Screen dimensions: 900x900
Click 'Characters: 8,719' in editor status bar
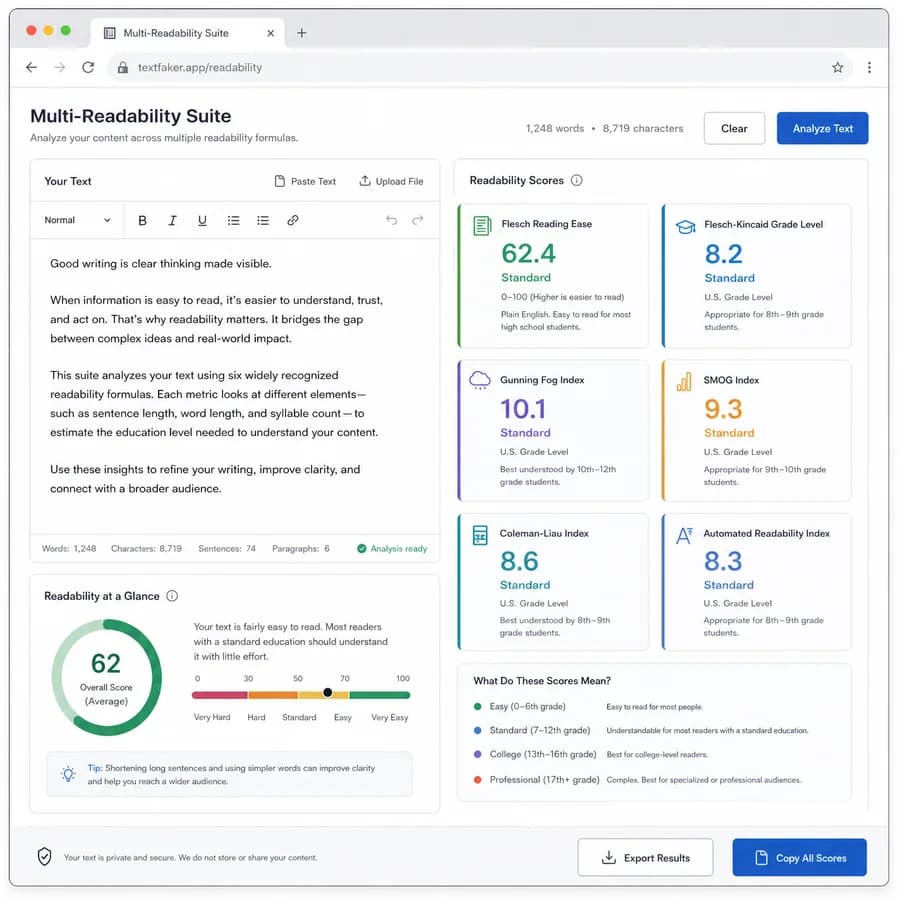pyautogui.click(x=146, y=549)
